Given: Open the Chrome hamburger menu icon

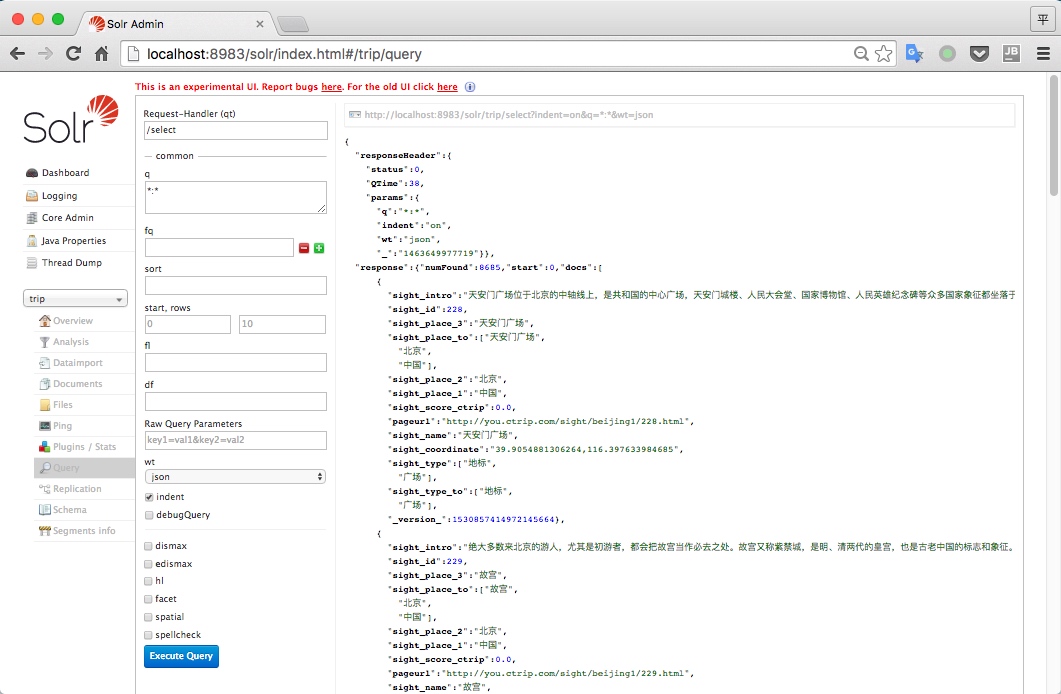Looking at the screenshot, I should tap(1043, 54).
